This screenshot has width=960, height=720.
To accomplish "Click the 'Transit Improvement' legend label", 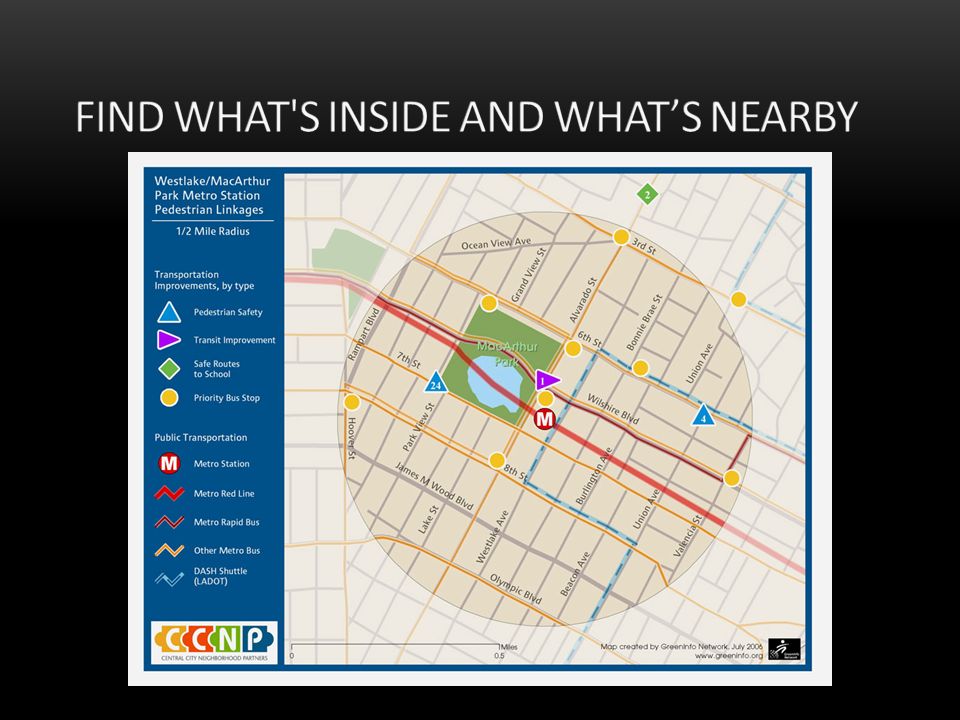I will point(234,340).
